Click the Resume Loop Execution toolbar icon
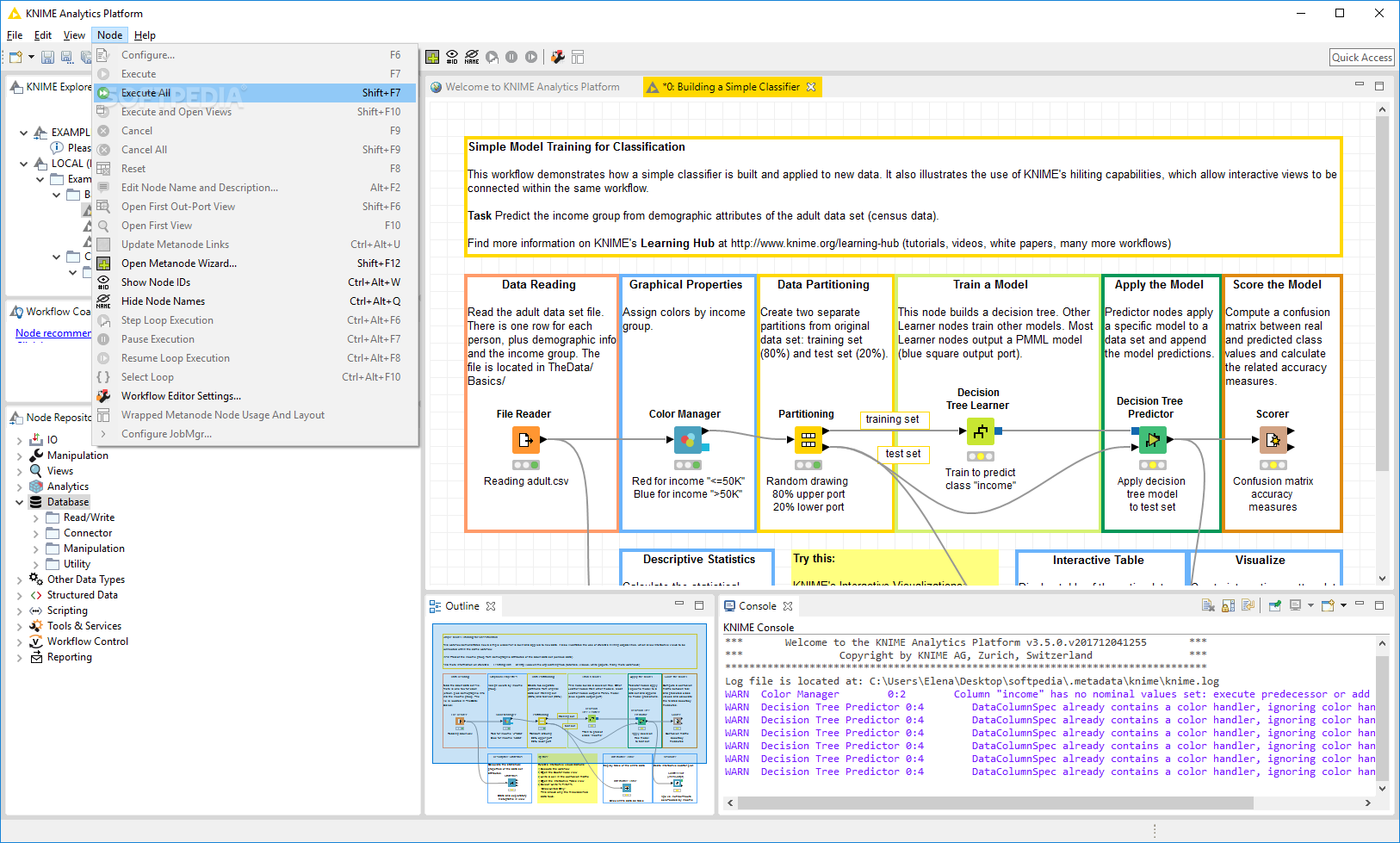Screen dimensions: 1400x843 pyautogui.click(x=531, y=57)
